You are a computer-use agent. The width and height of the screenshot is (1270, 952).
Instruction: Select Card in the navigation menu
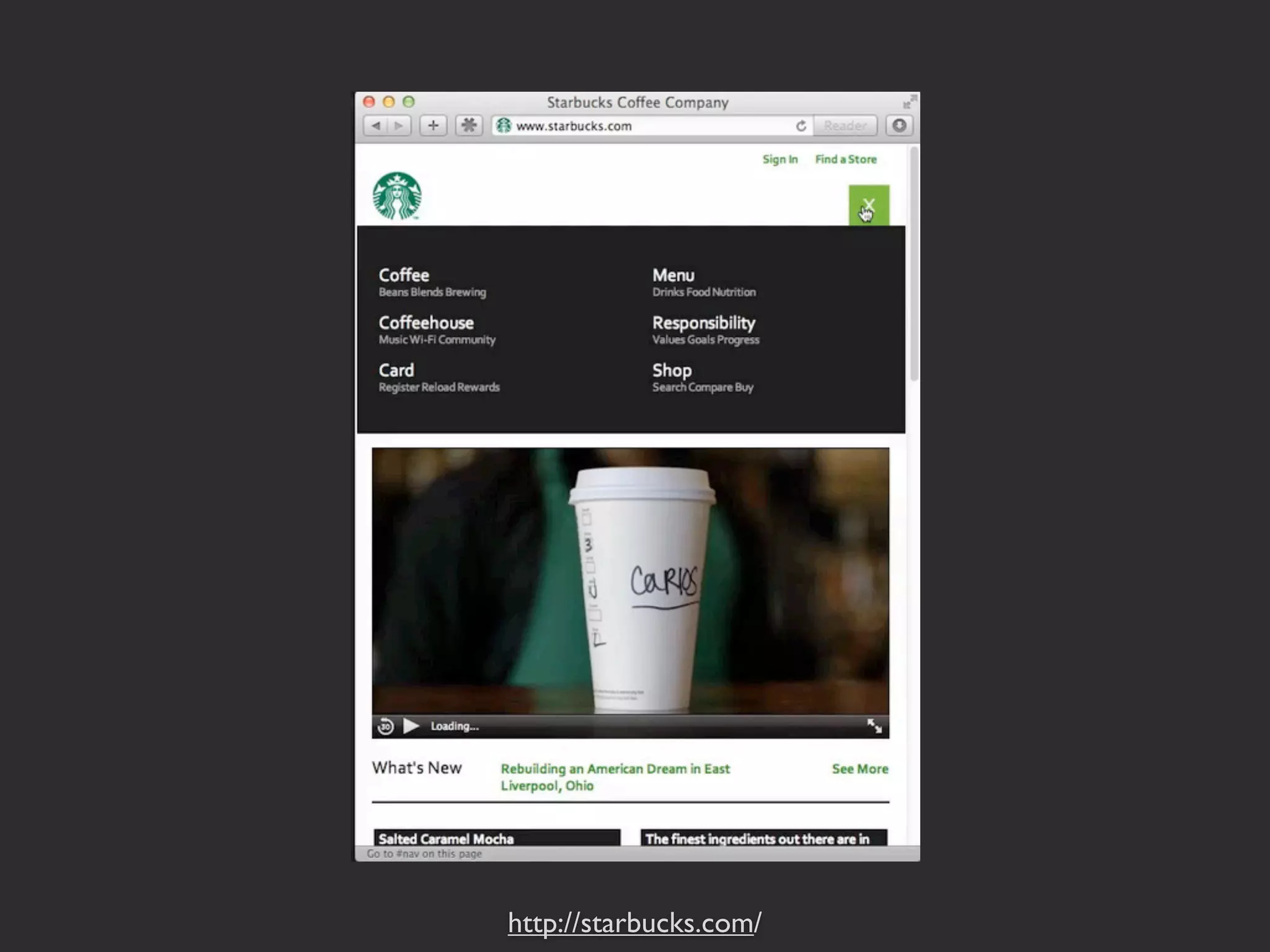point(396,370)
